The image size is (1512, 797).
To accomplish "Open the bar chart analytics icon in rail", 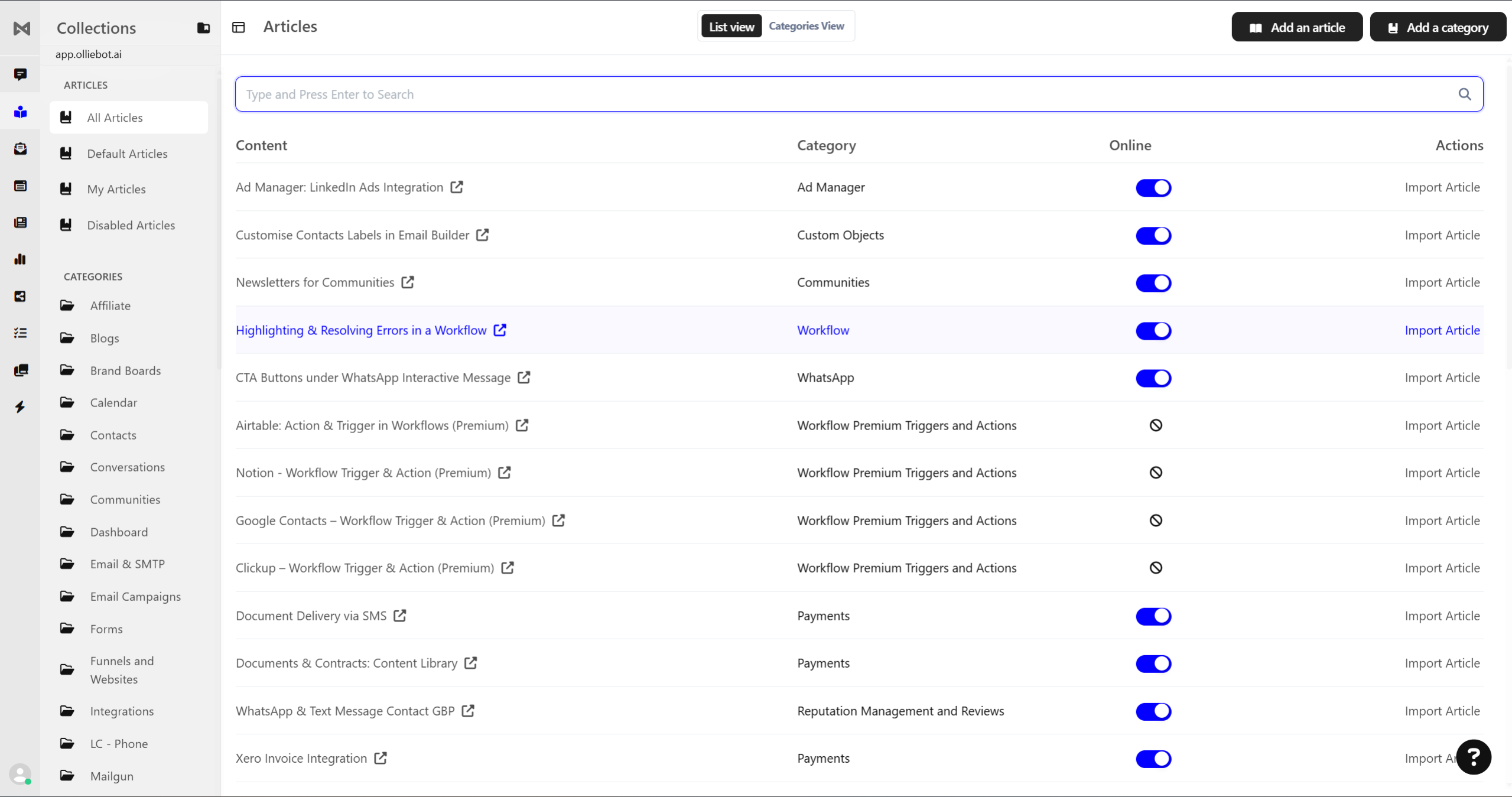I will 20,259.
